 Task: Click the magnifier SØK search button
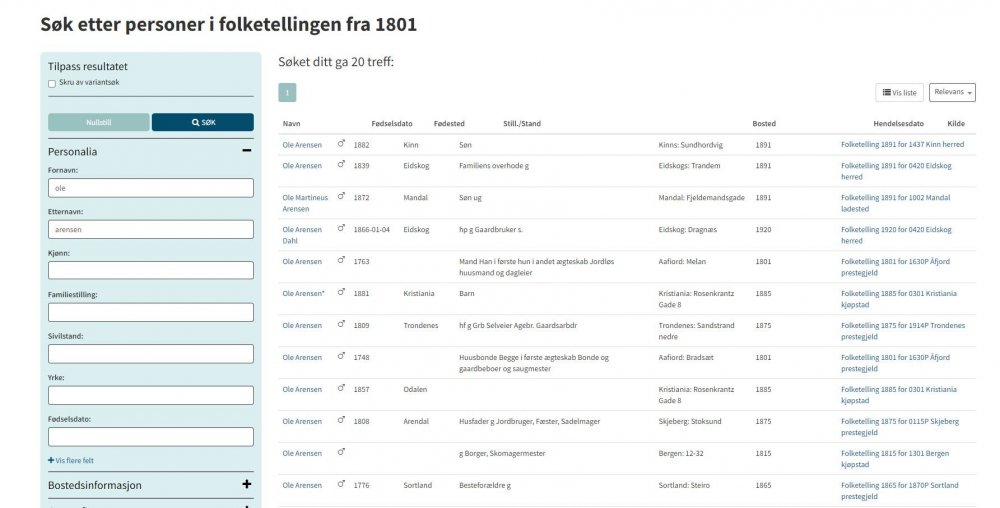coord(203,122)
